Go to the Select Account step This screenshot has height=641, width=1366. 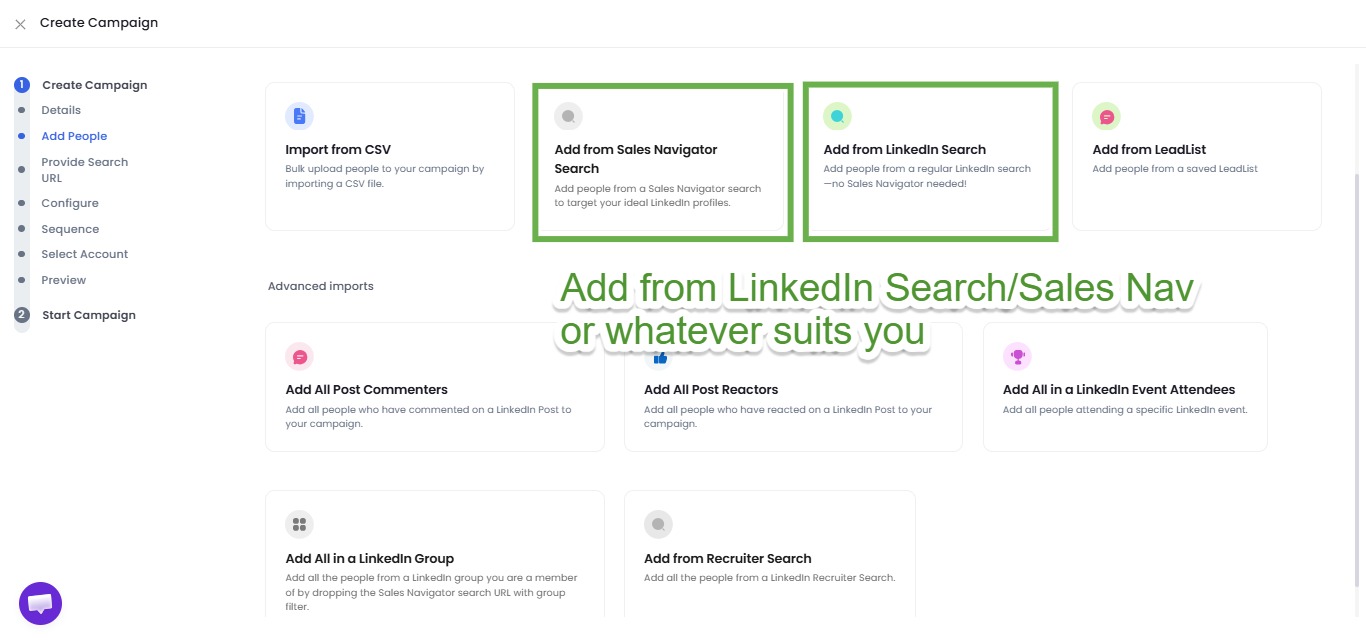pos(85,254)
